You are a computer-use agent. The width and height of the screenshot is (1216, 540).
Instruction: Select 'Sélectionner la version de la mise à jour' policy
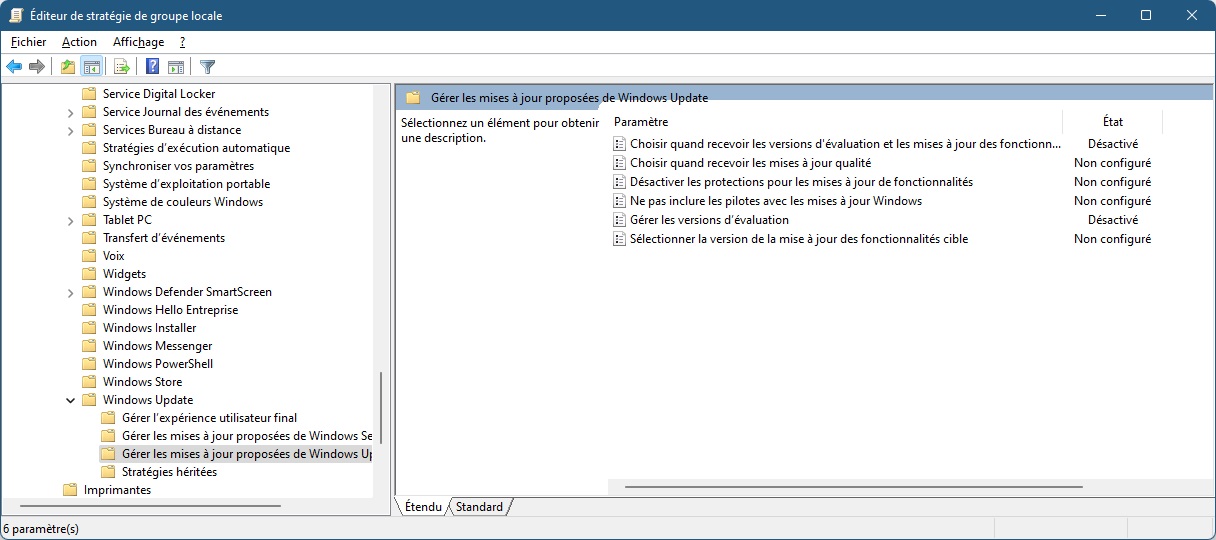pos(799,239)
